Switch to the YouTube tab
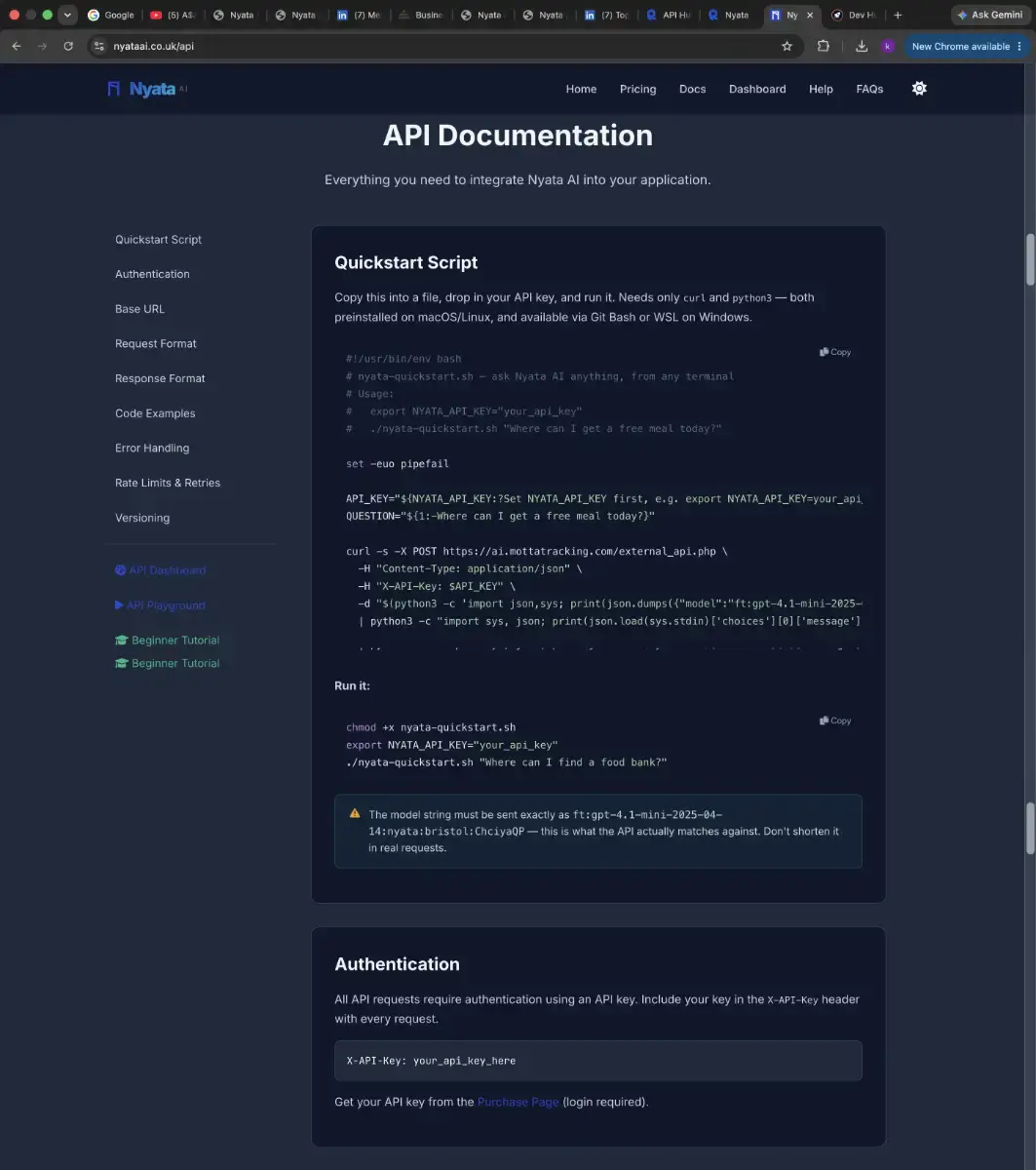1036x1170 pixels. coord(173,15)
